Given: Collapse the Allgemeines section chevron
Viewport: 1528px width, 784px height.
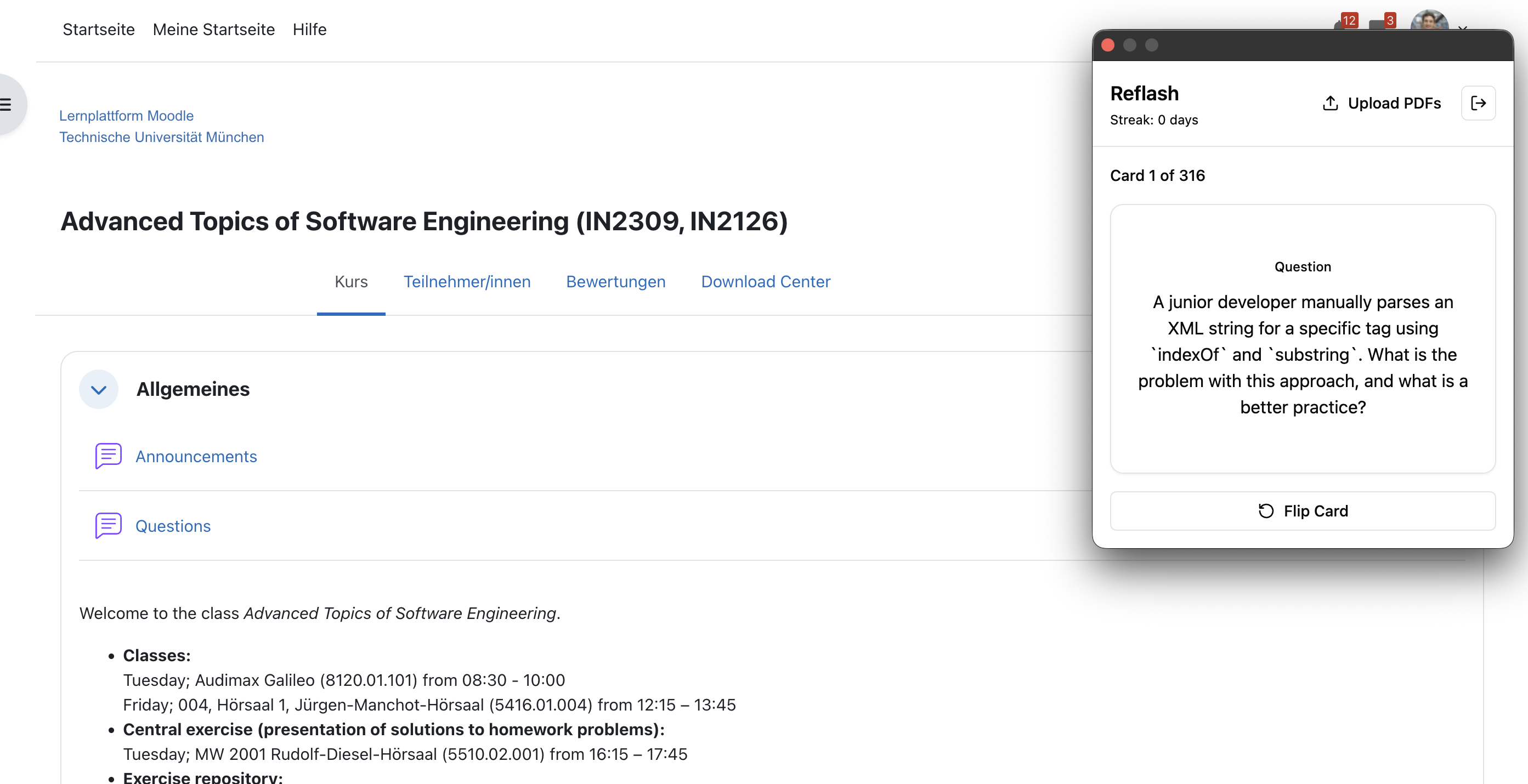Looking at the screenshot, I should (99, 390).
